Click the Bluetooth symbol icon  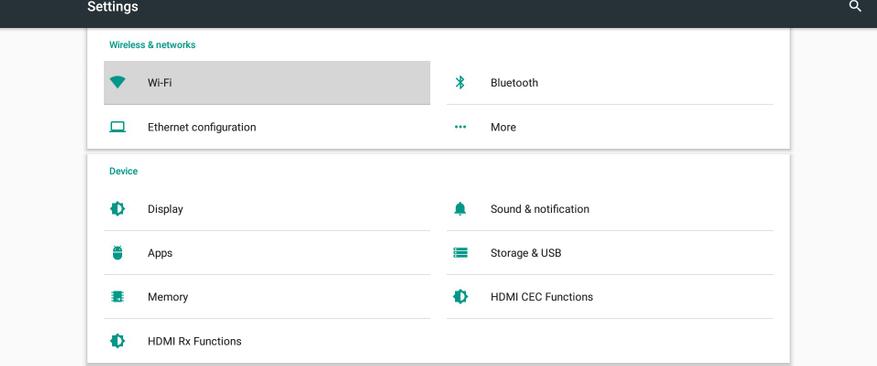click(x=460, y=83)
